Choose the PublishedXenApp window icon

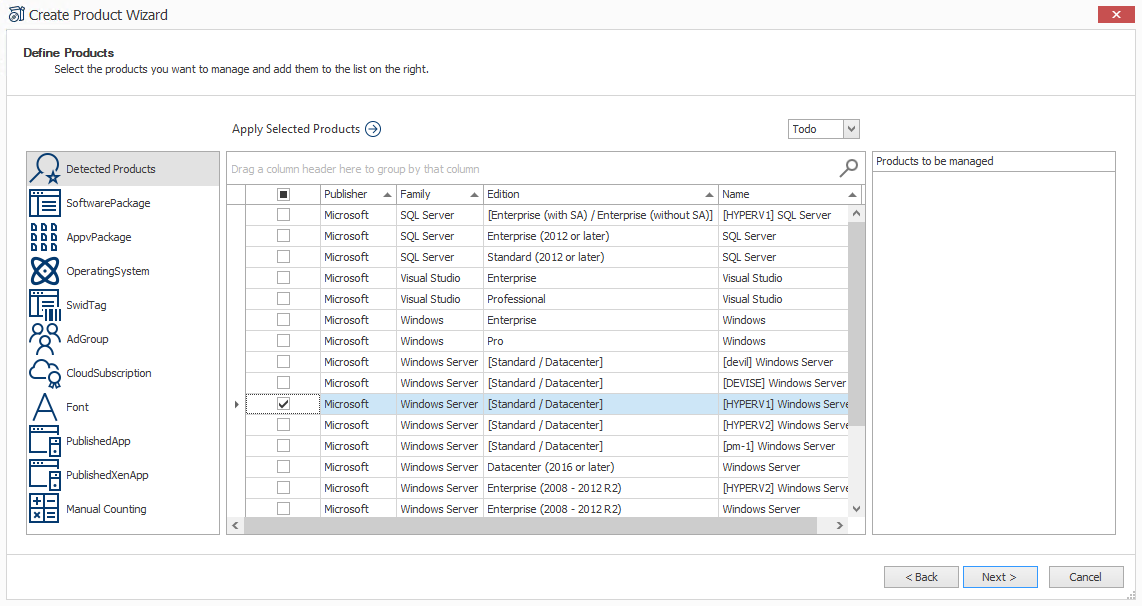(x=44, y=475)
